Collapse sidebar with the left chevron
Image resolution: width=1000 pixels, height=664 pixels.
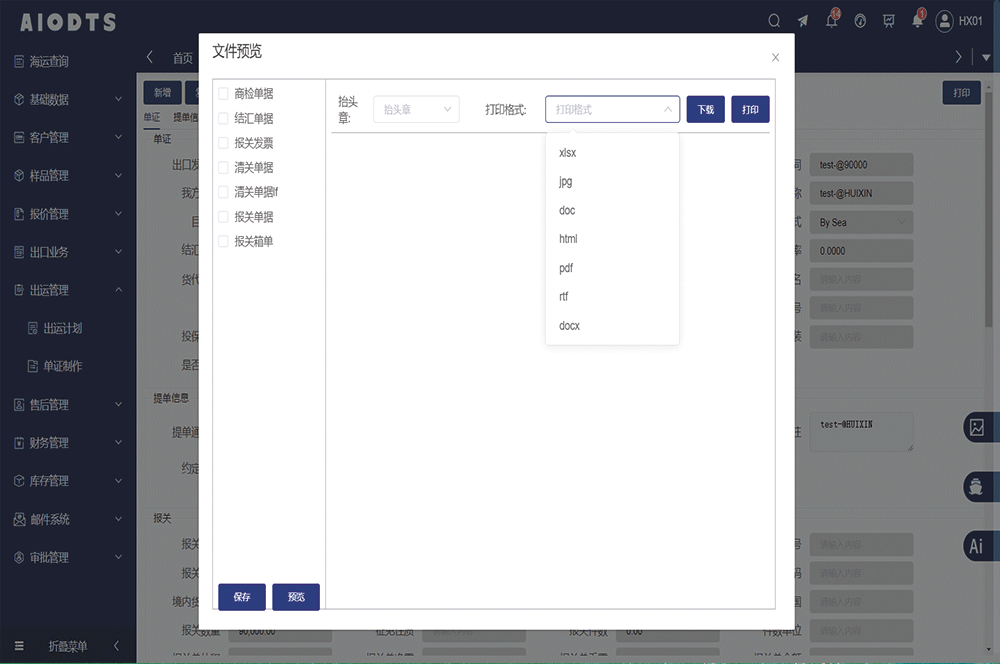(117, 646)
